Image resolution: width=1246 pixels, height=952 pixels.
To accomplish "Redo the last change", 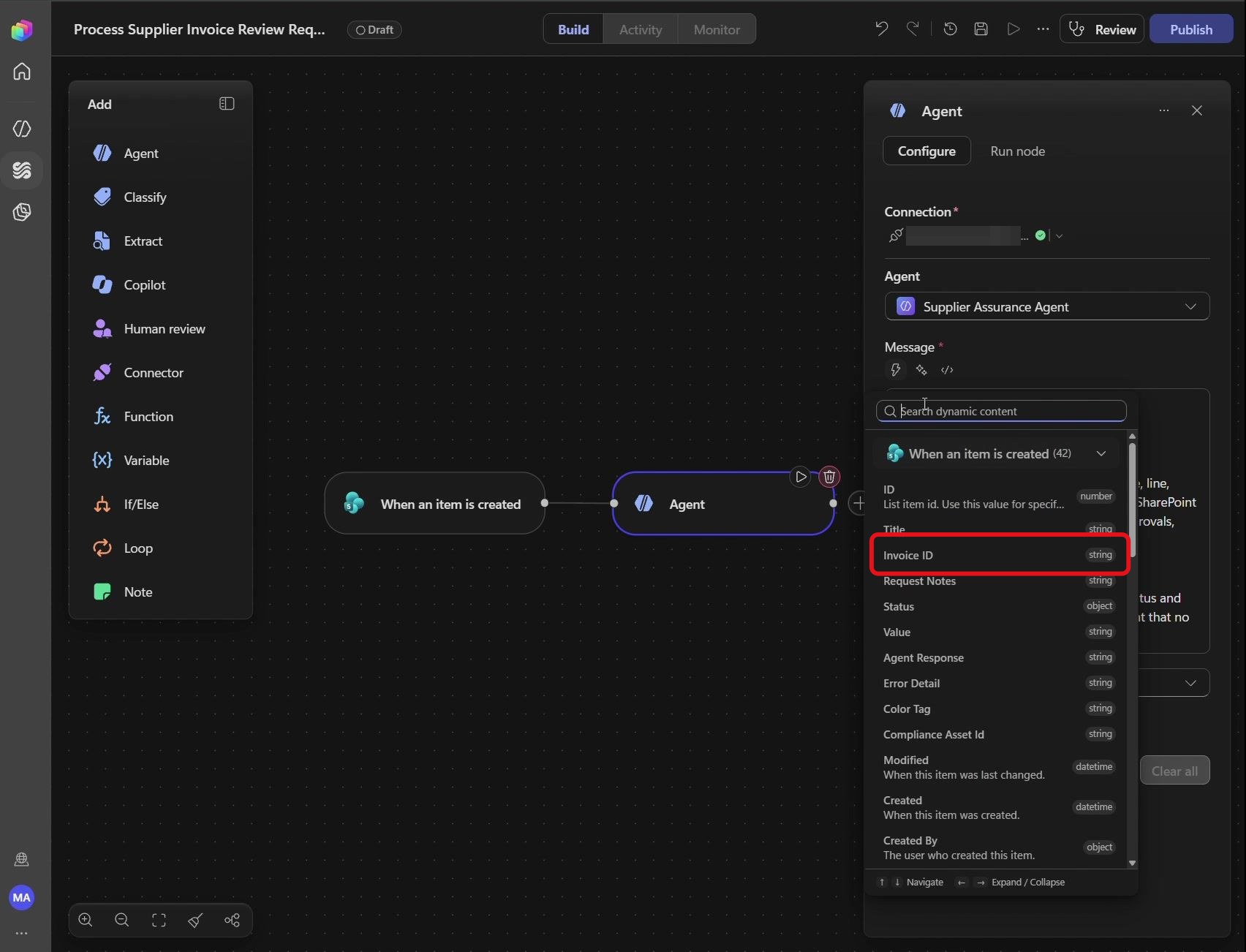I will [x=913, y=29].
